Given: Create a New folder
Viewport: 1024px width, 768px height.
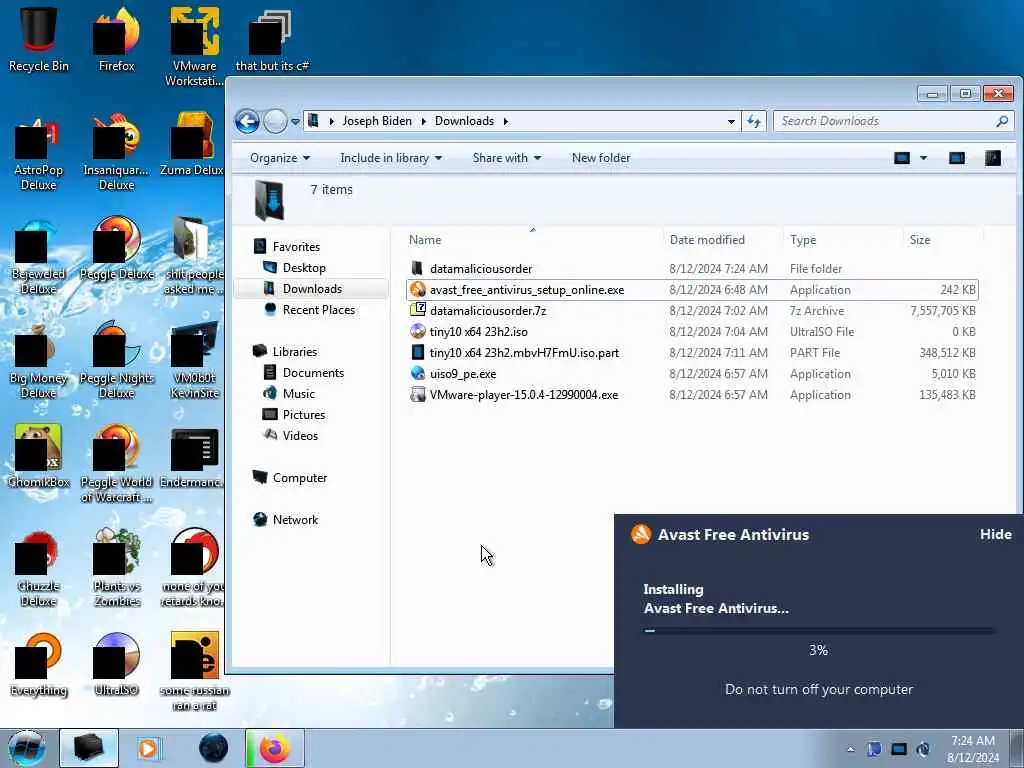Looking at the screenshot, I should coord(601,158).
